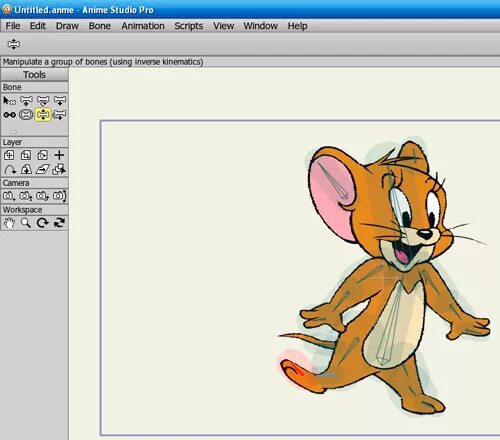Select the Offset Bone tool with arrow

pos(59,115)
